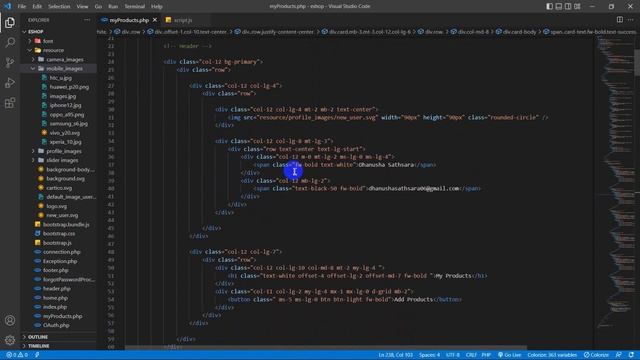
Task: Open the Accounts menu icon
Action: [x=10, y=320]
